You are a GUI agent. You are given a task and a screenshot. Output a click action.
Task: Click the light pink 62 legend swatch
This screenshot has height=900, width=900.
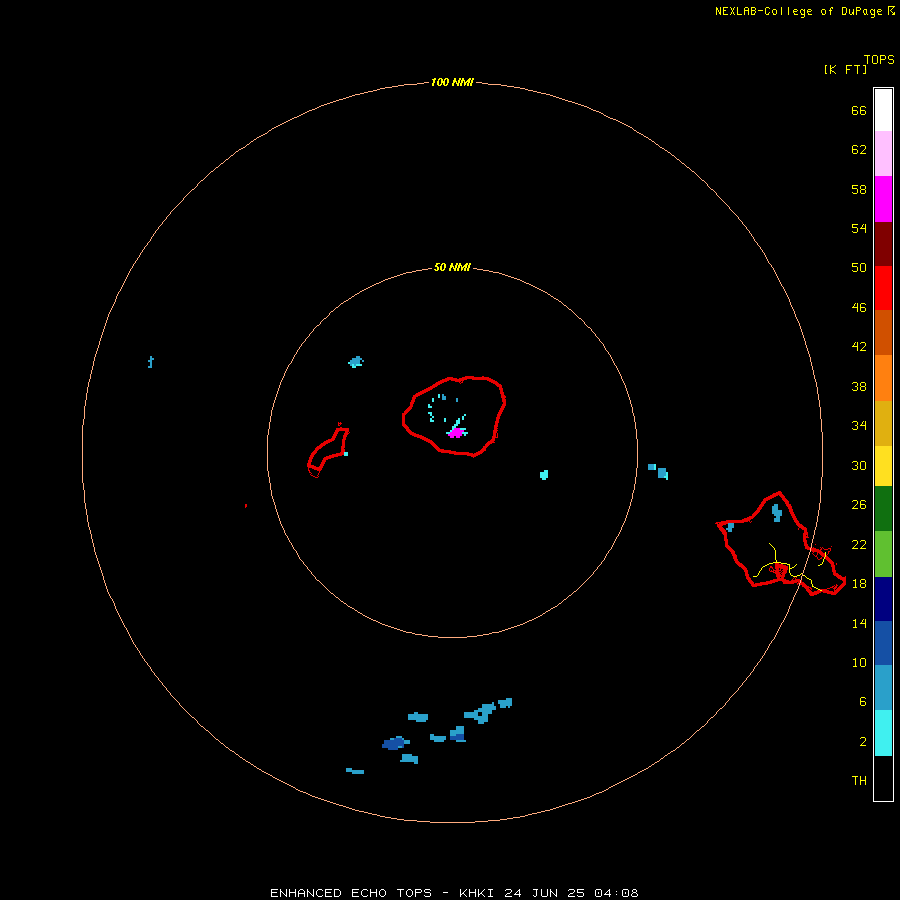click(x=883, y=154)
